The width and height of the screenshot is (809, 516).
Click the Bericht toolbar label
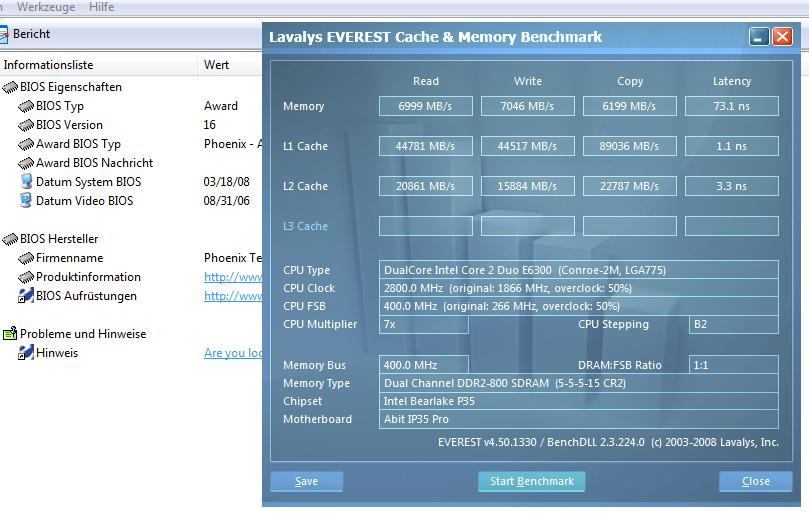pos(31,34)
